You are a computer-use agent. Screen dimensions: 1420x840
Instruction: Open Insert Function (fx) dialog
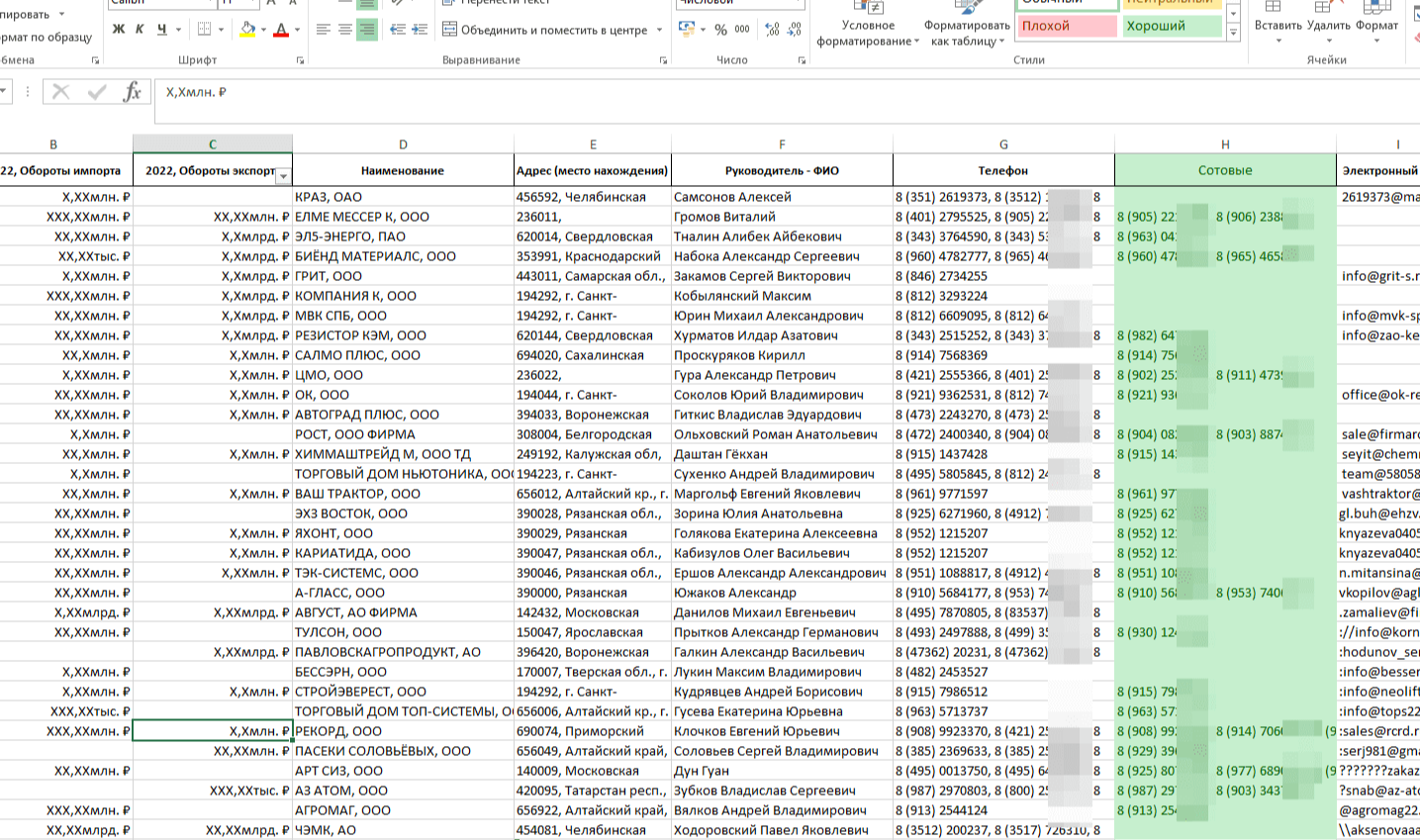click(x=132, y=92)
